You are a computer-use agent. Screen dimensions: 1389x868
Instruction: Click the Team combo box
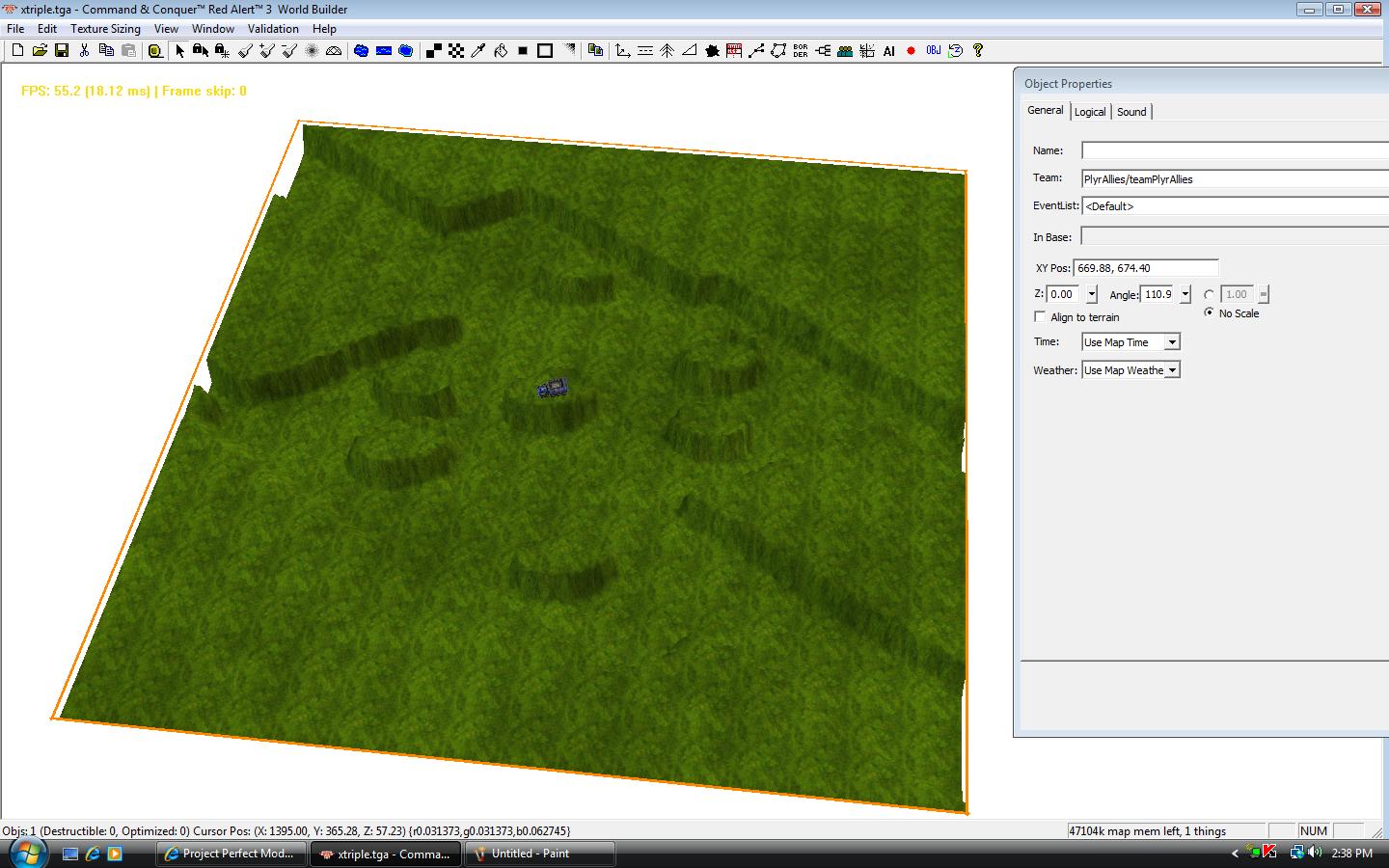point(1235,178)
